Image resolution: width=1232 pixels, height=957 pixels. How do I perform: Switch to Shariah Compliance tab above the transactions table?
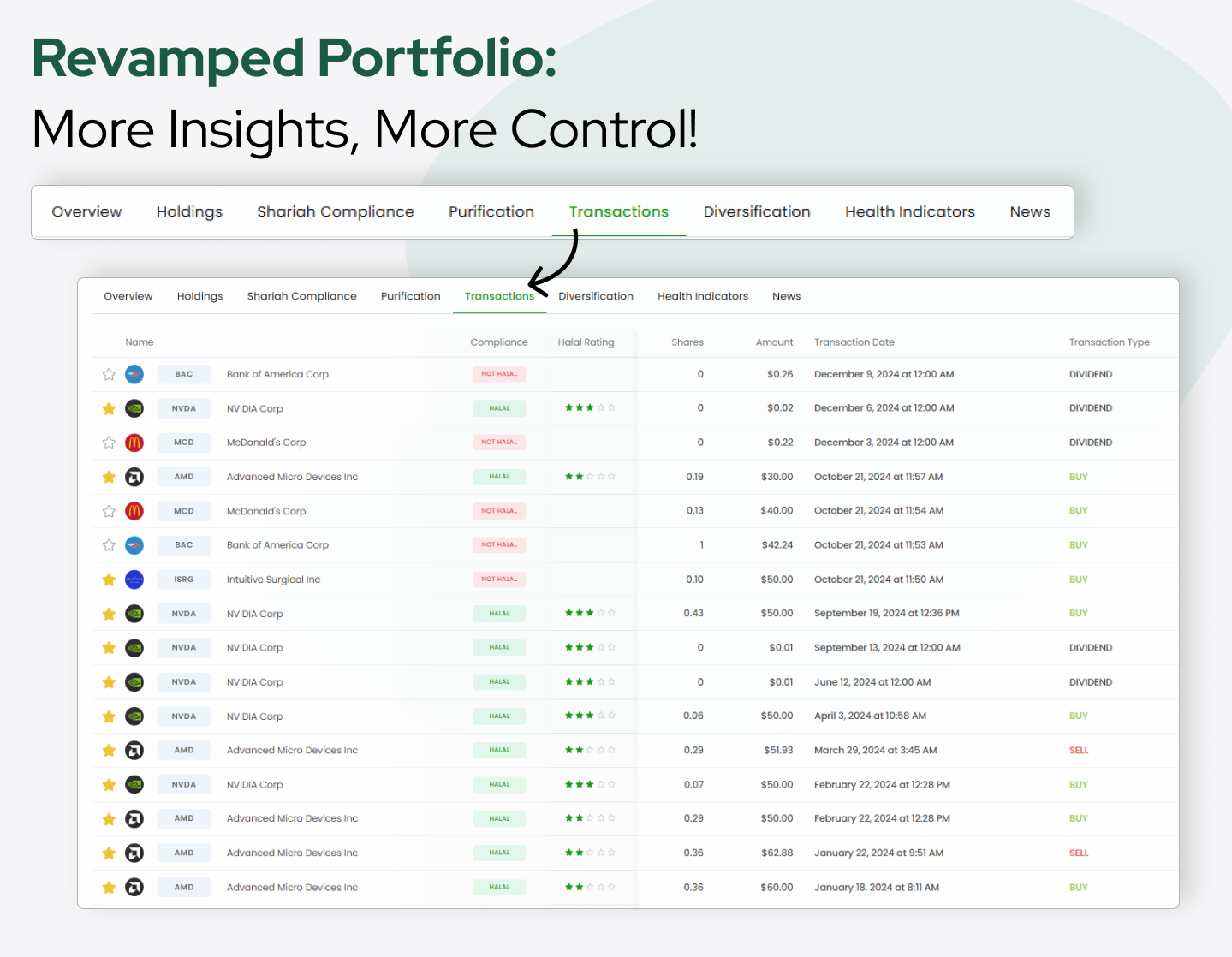[302, 296]
